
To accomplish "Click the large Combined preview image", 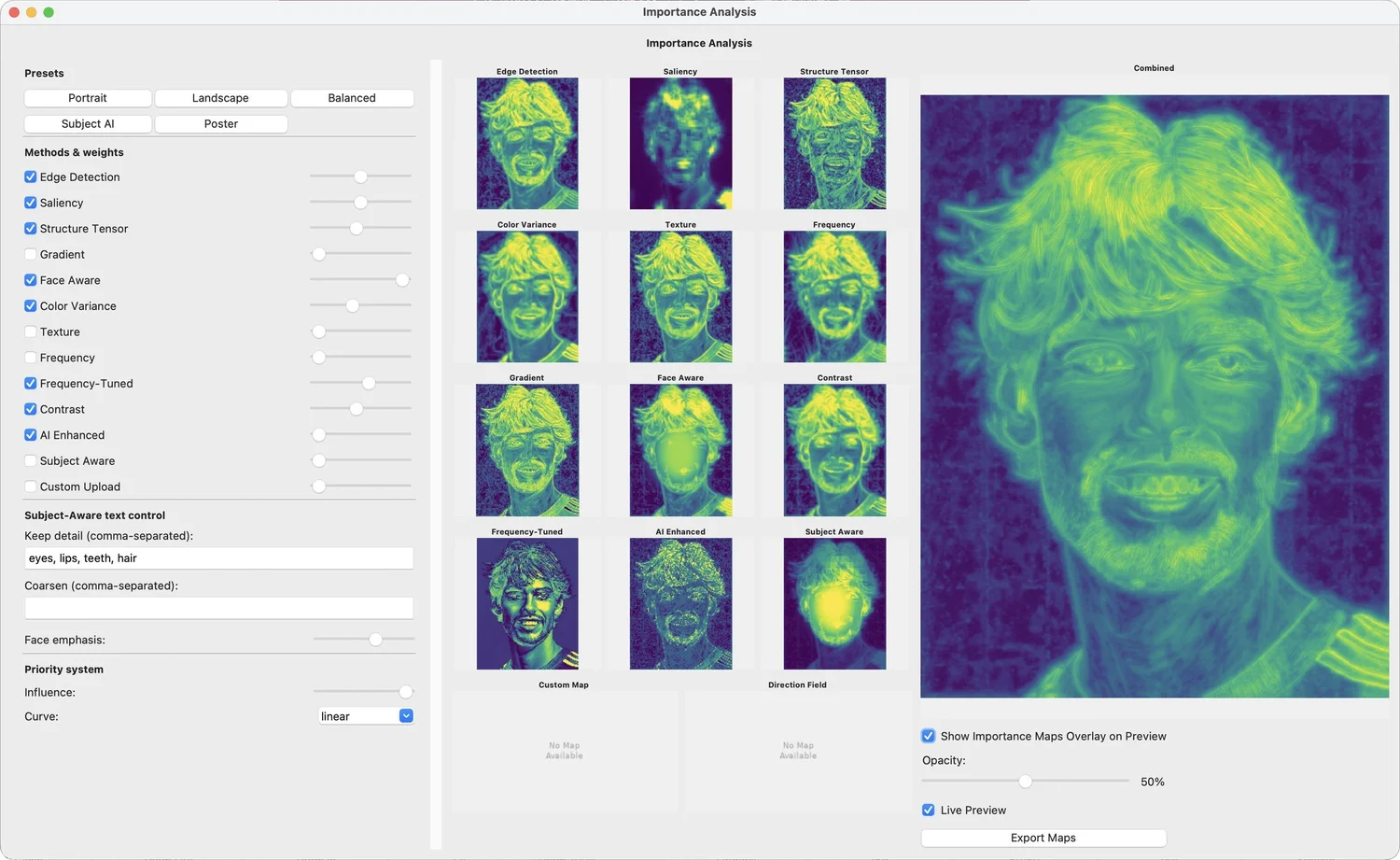I will pyautogui.click(x=1155, y=396).
